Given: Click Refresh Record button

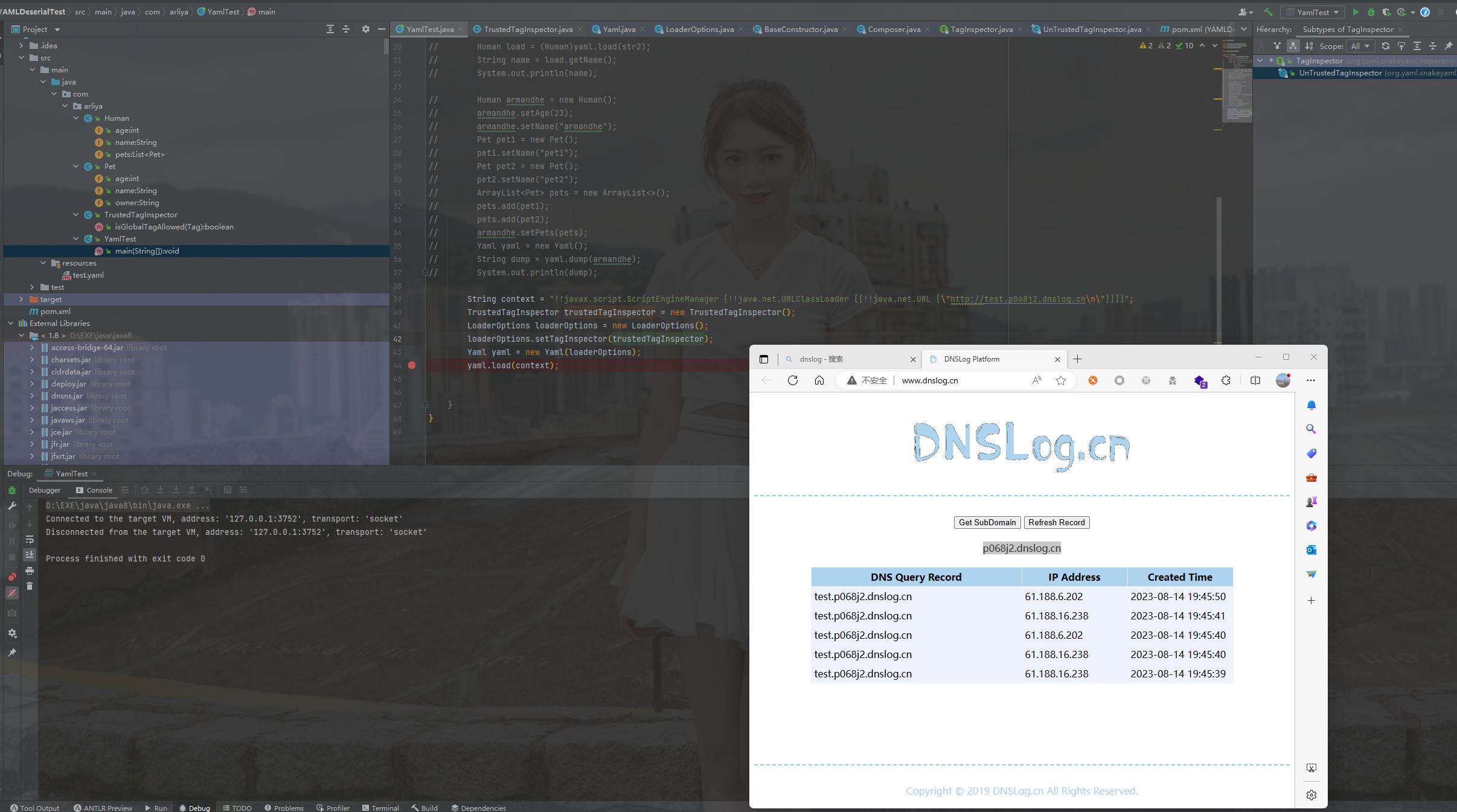Looking at the screenshot, I should click(x=1057, y=522).
